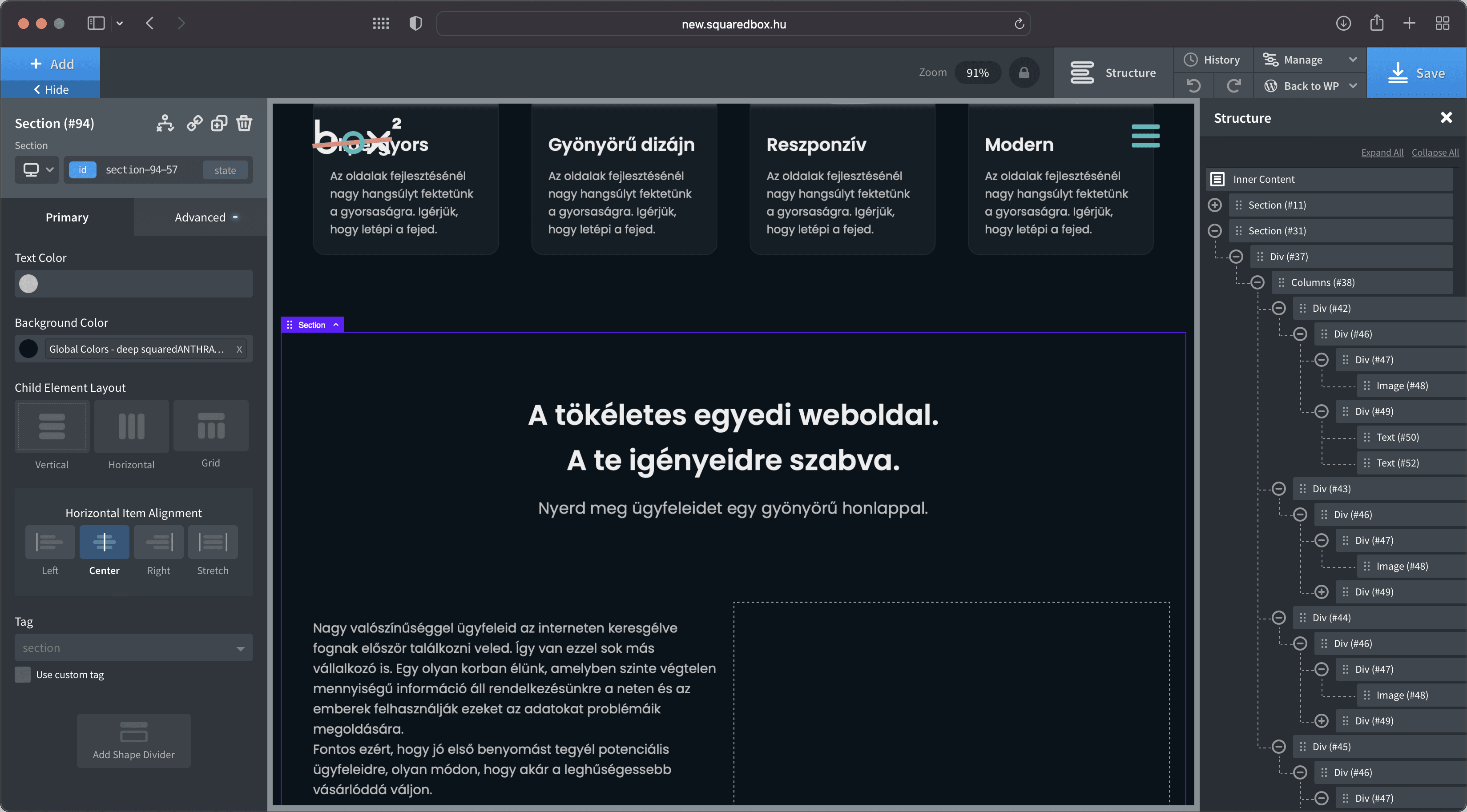This screenshot has width=1467, height=812.
Task: Select Horizontal child element layout
Action: [131, 426]
